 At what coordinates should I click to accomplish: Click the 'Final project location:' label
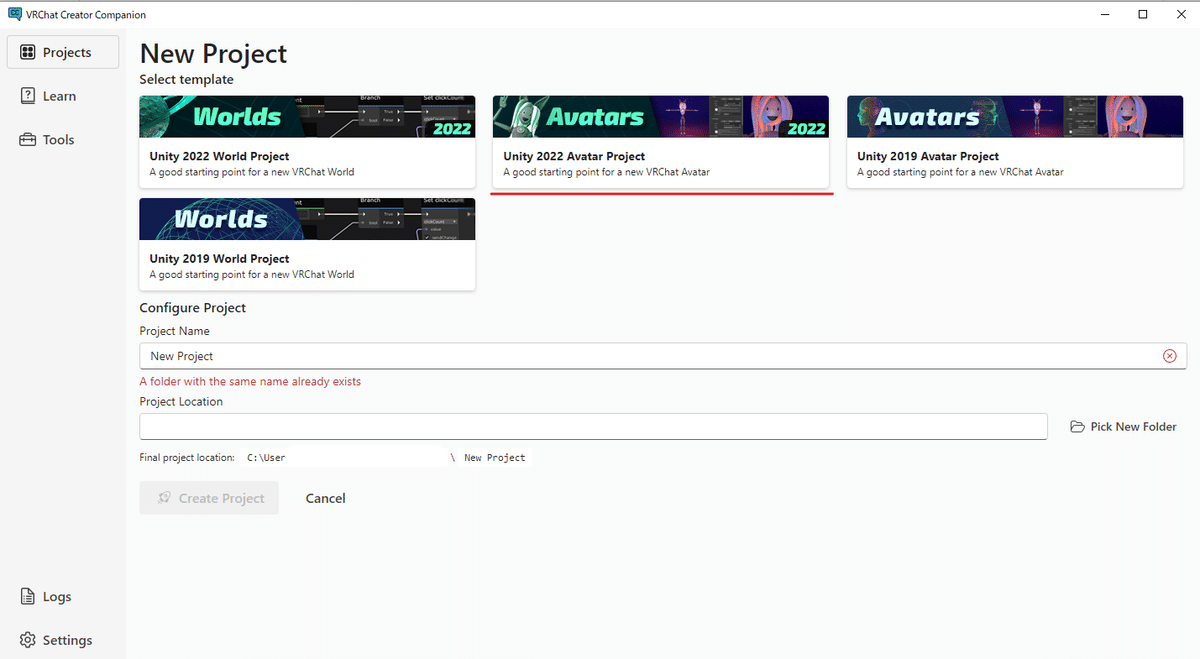pyautogui.click(x=187, y=458)
